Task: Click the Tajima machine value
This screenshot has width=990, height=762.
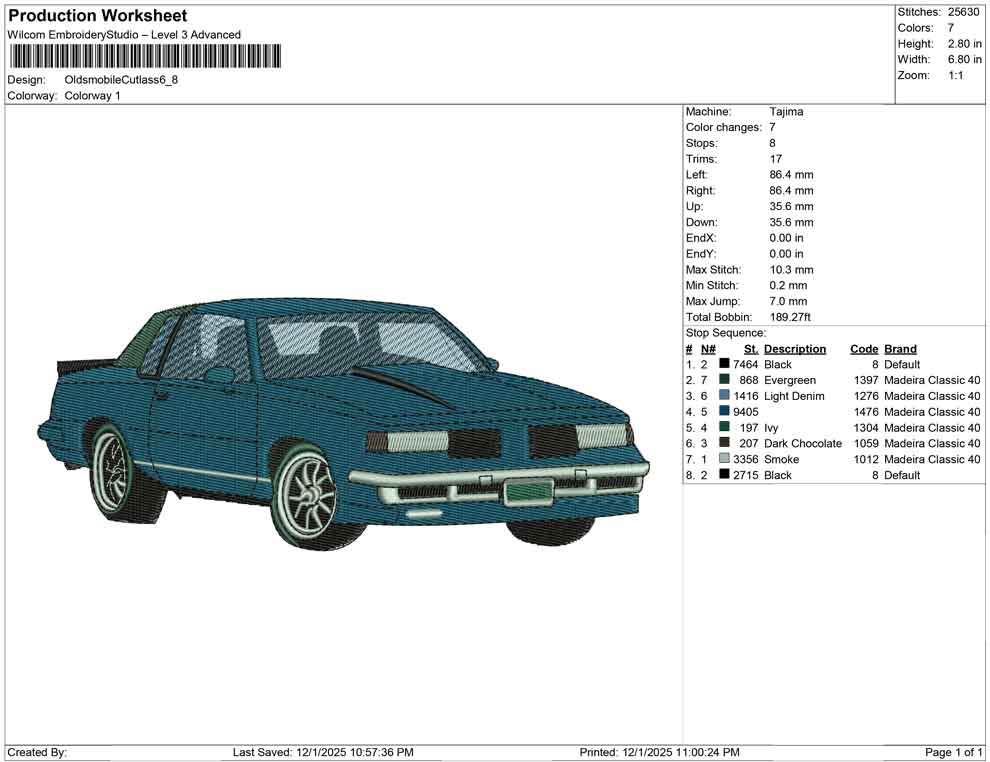Action: [x=786, y=112]
